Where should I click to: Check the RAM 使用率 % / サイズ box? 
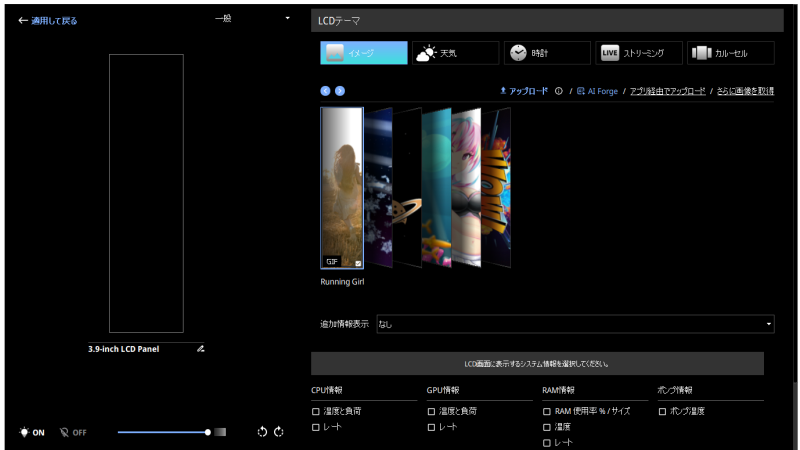coord(547,411)
